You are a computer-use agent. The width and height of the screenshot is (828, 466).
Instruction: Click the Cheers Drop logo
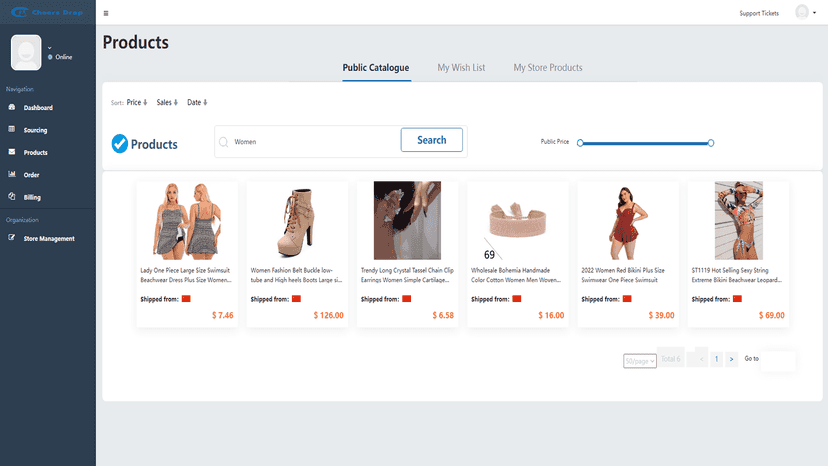(x=47, y=12)
